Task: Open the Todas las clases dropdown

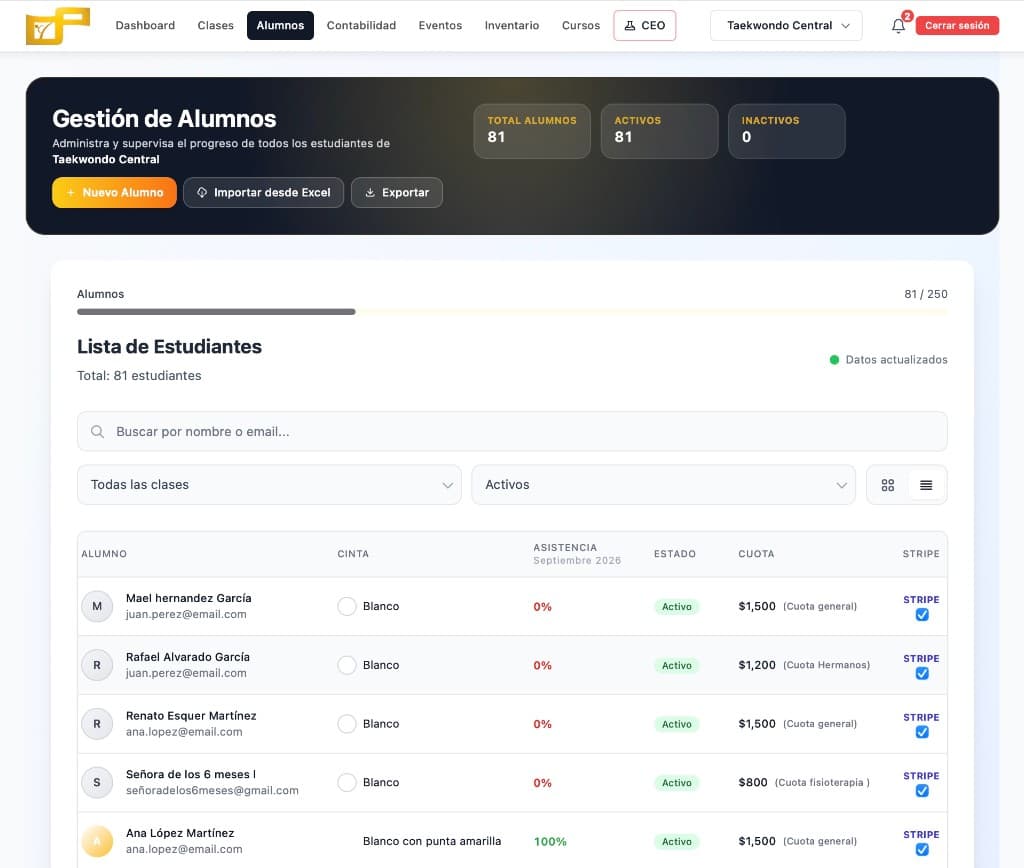Action: (269, 485)
